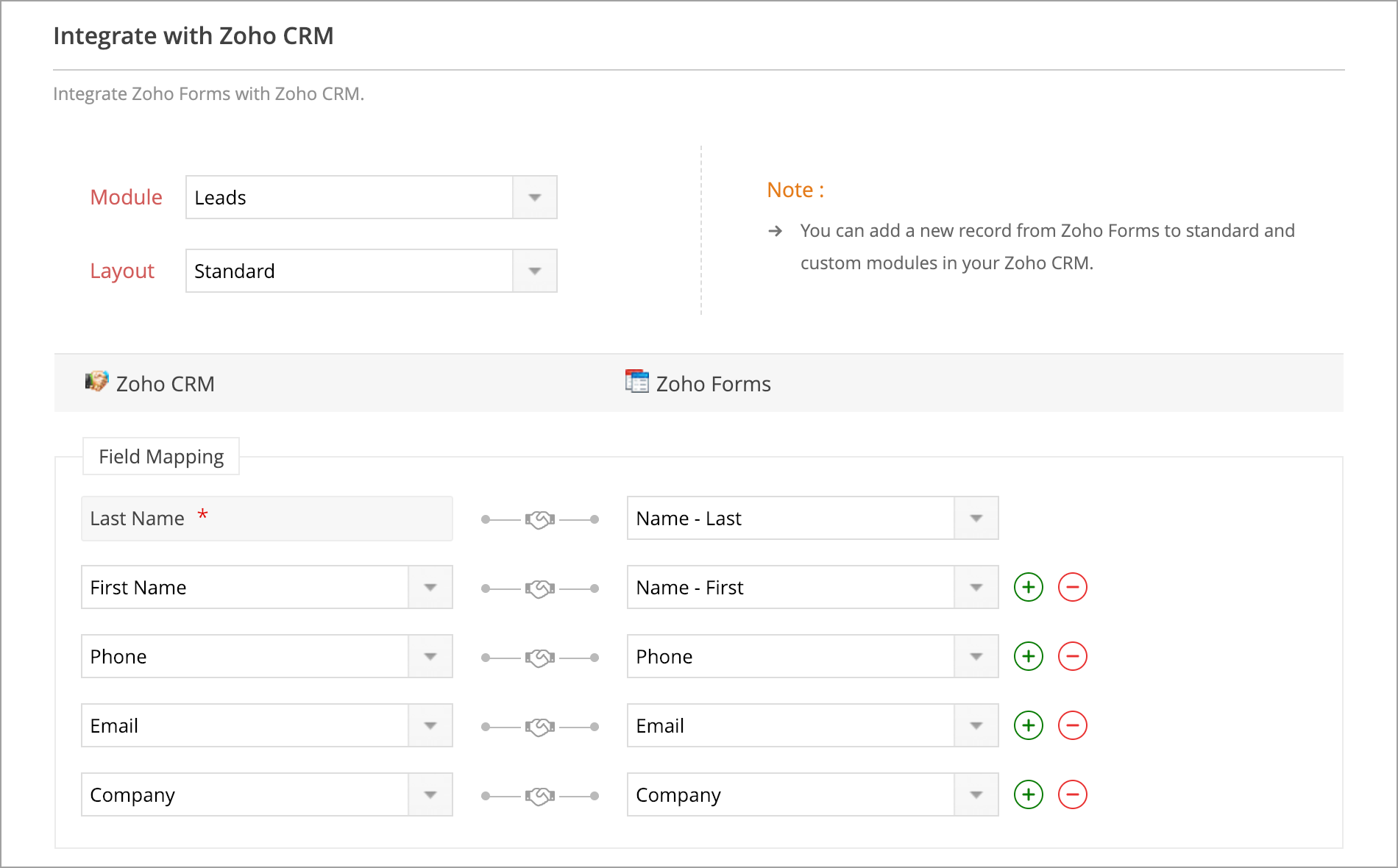The width and height of the screenshot is (1398, 868).
Task: Click the Zoho Forms logo icon
Action: click(x=637, y=381)
